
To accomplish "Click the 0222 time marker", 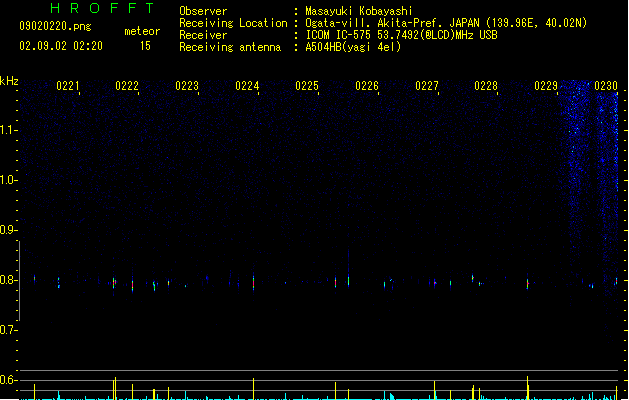I will [x=127, y=86].
